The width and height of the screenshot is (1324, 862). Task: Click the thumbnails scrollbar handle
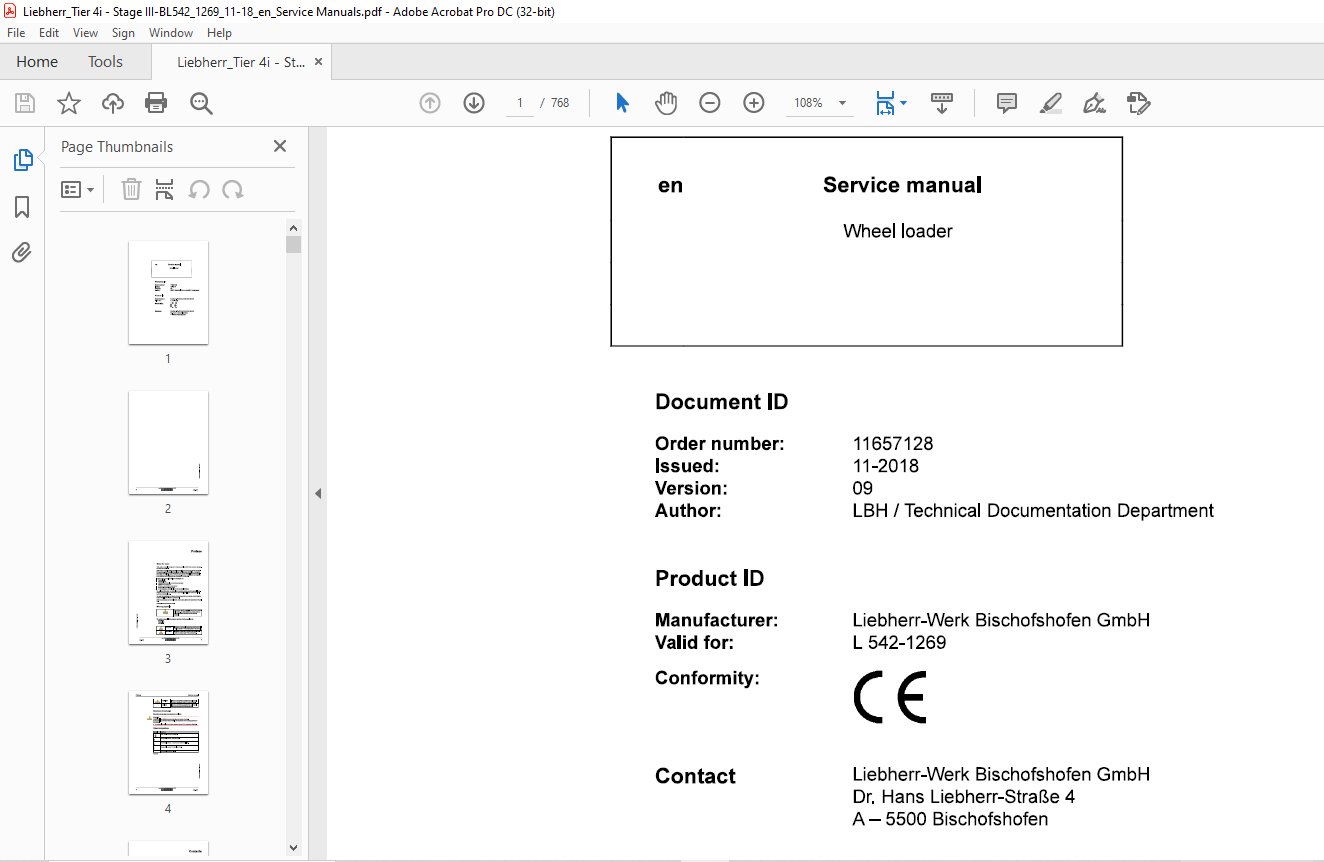tap(293, 245)
